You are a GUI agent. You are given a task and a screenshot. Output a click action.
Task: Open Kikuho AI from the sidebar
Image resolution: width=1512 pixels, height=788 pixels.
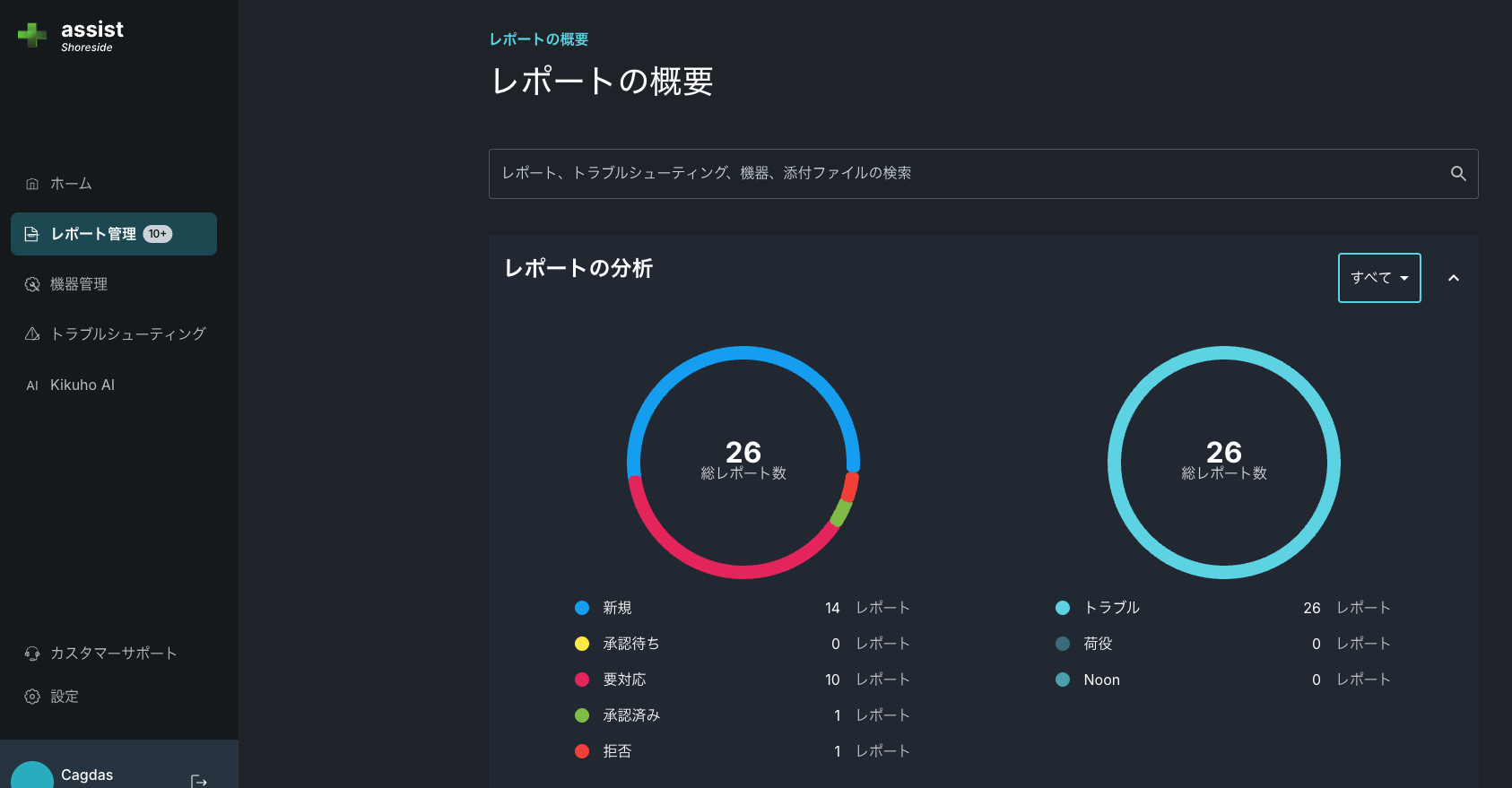tap(114, 385)
